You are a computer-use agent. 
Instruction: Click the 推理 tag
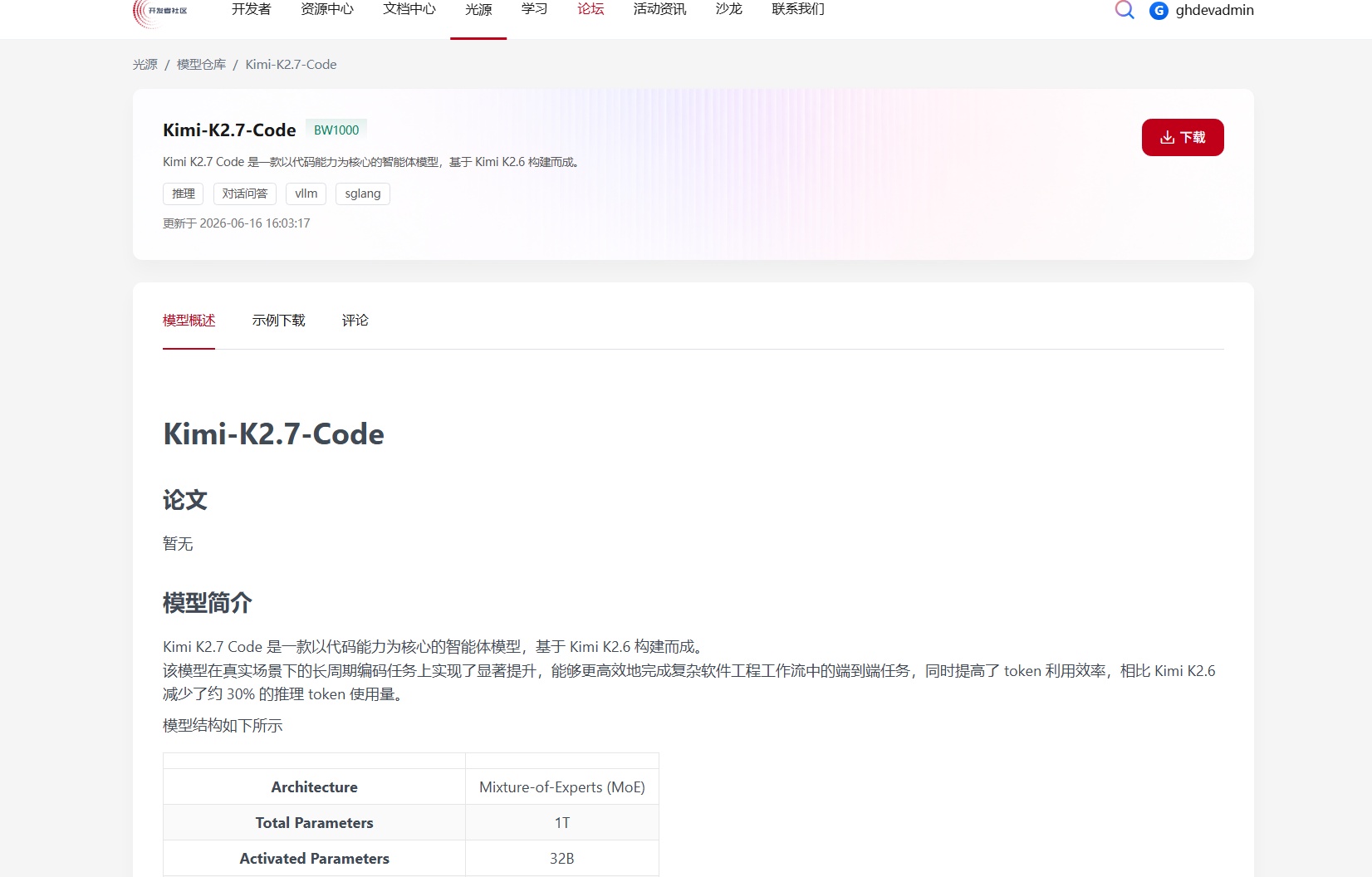coord(184,194)
